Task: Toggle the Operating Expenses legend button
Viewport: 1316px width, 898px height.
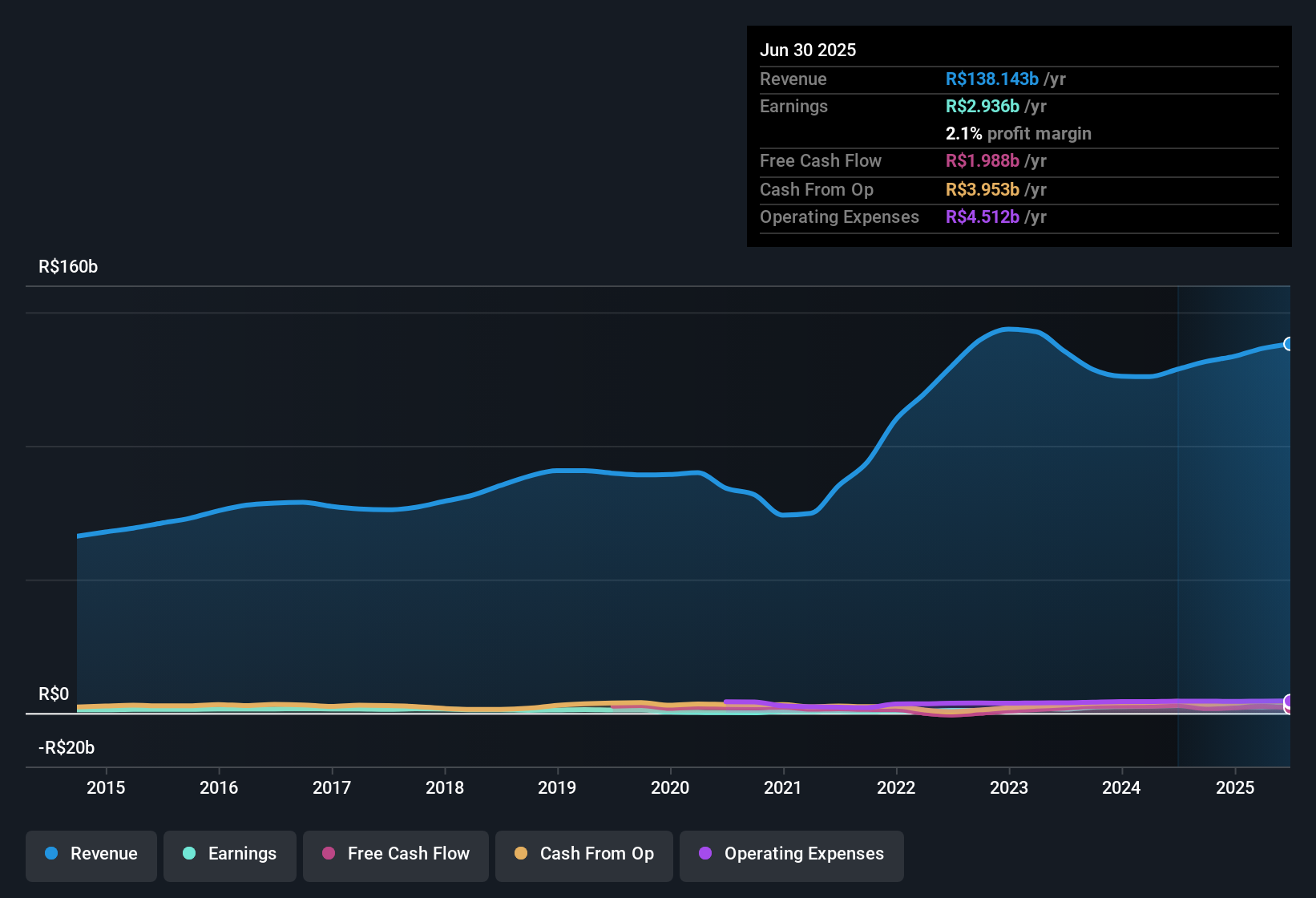Action: (792, 856)
